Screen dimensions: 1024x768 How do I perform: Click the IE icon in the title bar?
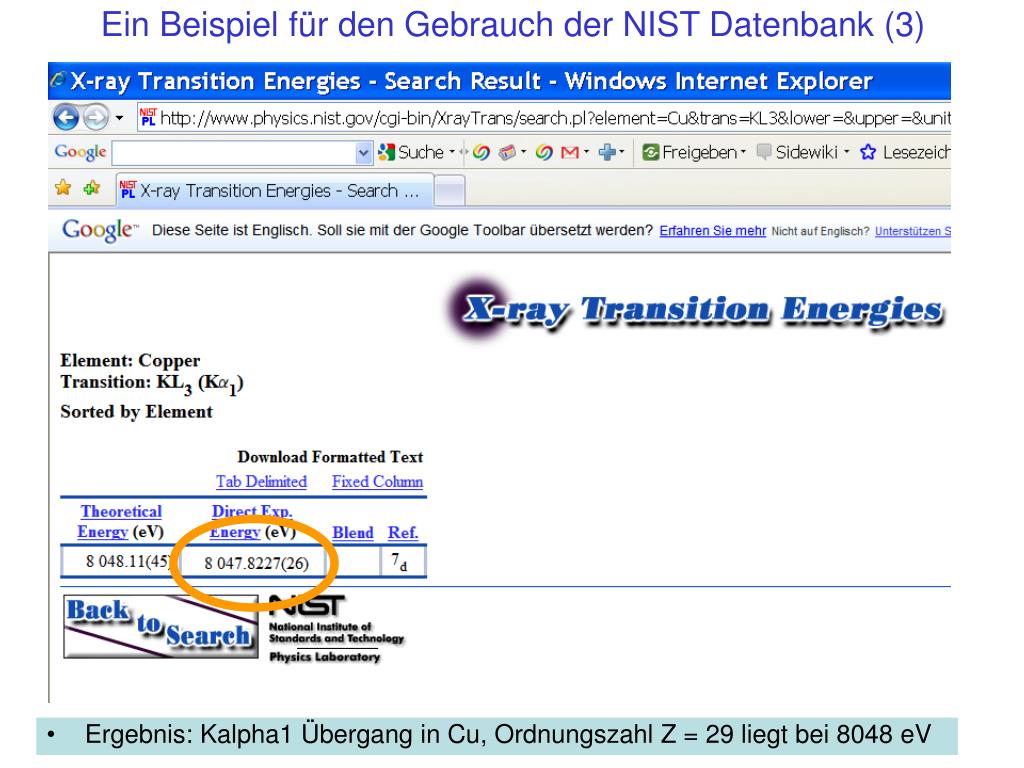tap(58, 80)
